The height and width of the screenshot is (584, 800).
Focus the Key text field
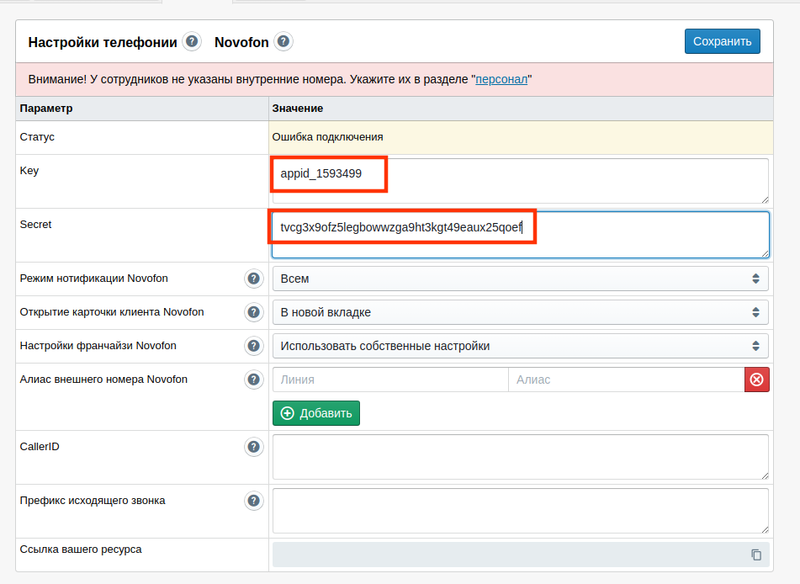[520, 181]
